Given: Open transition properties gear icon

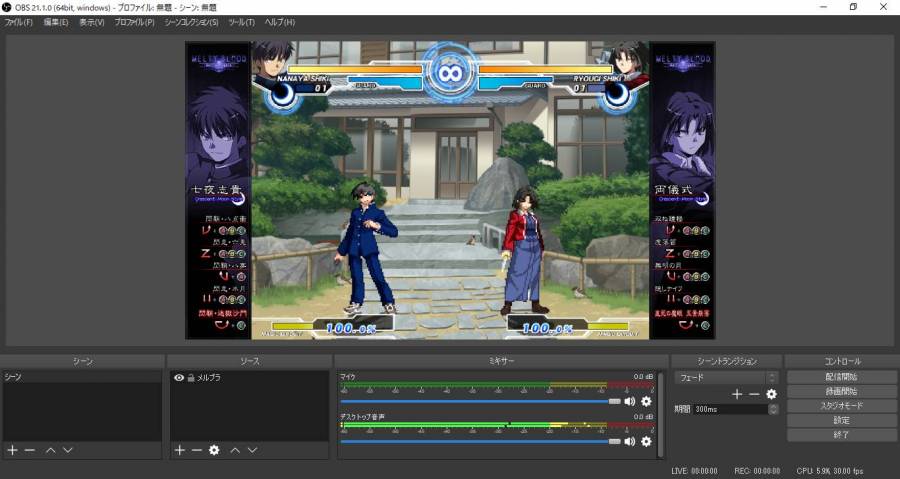Looking at the screenshot, I should (771, 394).
